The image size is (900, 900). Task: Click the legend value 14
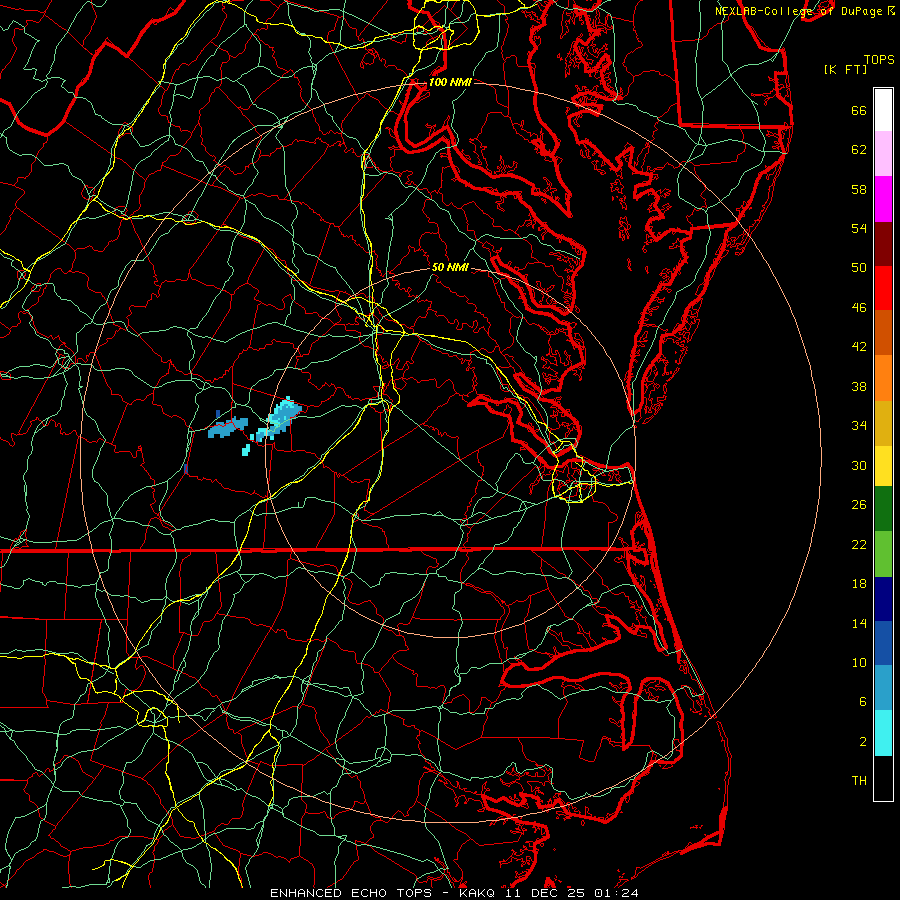pos(859,623)
